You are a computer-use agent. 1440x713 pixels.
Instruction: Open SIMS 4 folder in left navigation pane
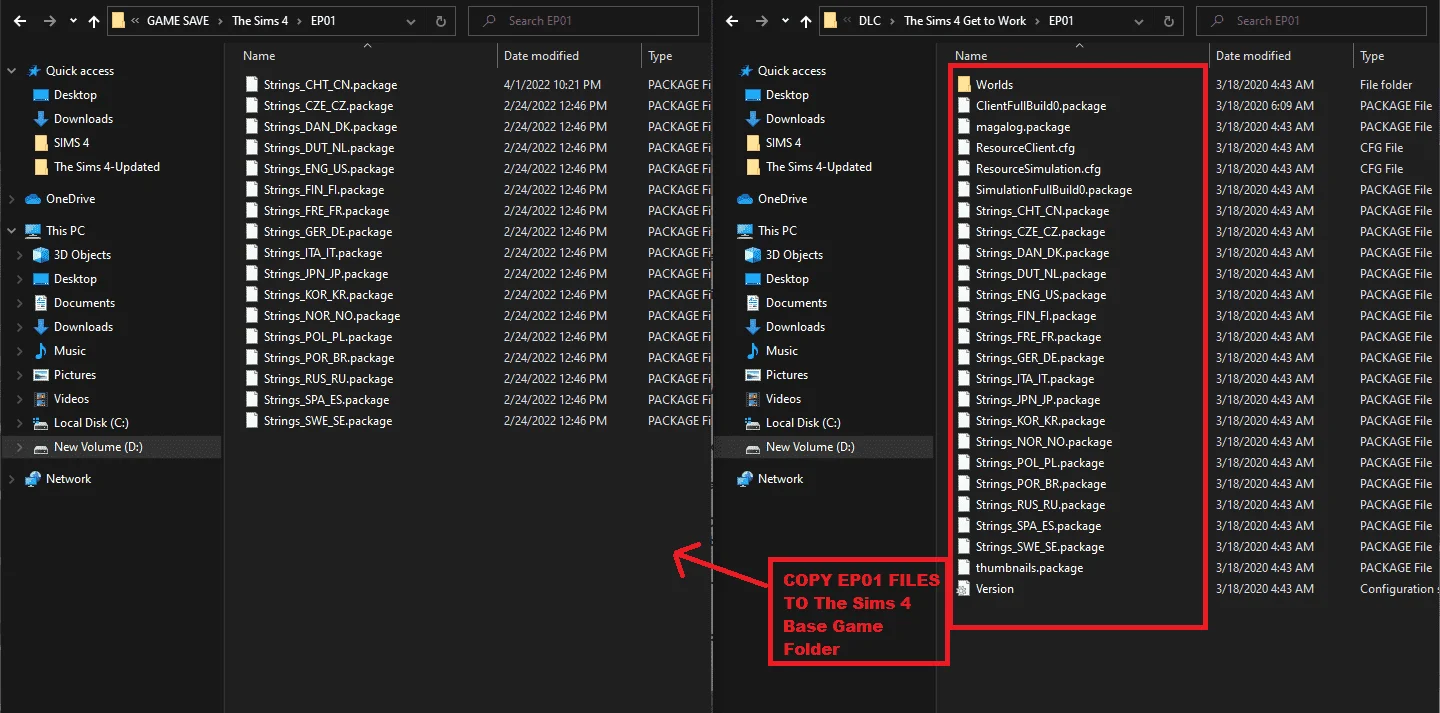click(x=71, y=143)
